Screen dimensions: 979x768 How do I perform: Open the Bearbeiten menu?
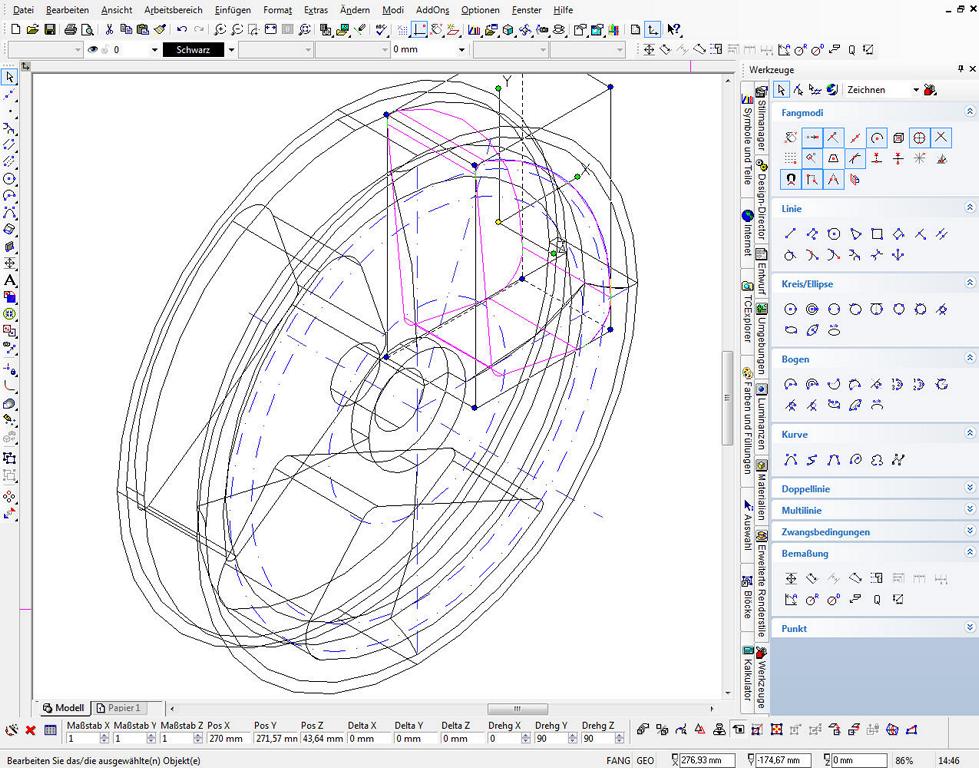coord(67,10)
